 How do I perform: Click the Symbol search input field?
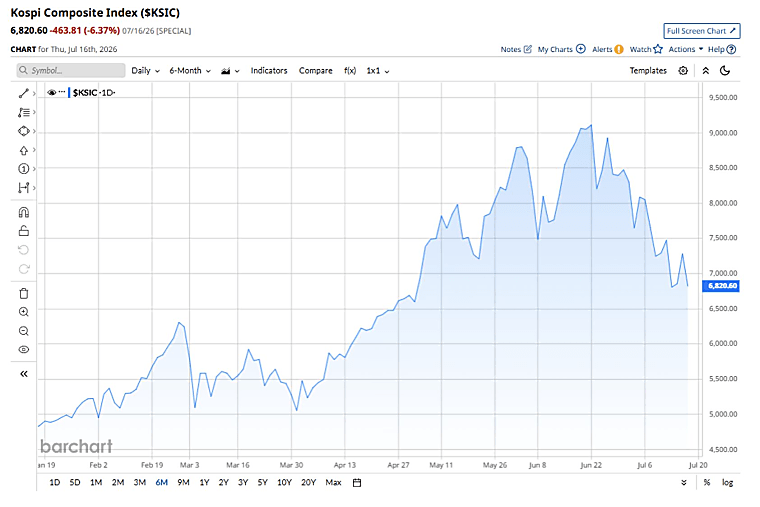pyautogui.click(x=71, y=71)
